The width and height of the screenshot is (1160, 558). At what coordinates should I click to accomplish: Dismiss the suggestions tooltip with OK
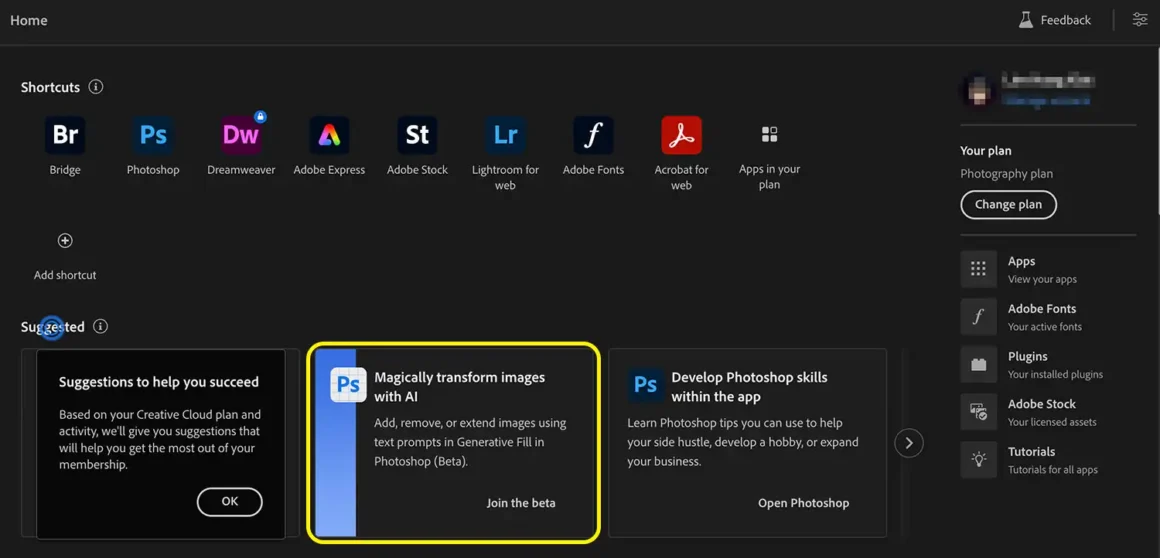(229, 502)
